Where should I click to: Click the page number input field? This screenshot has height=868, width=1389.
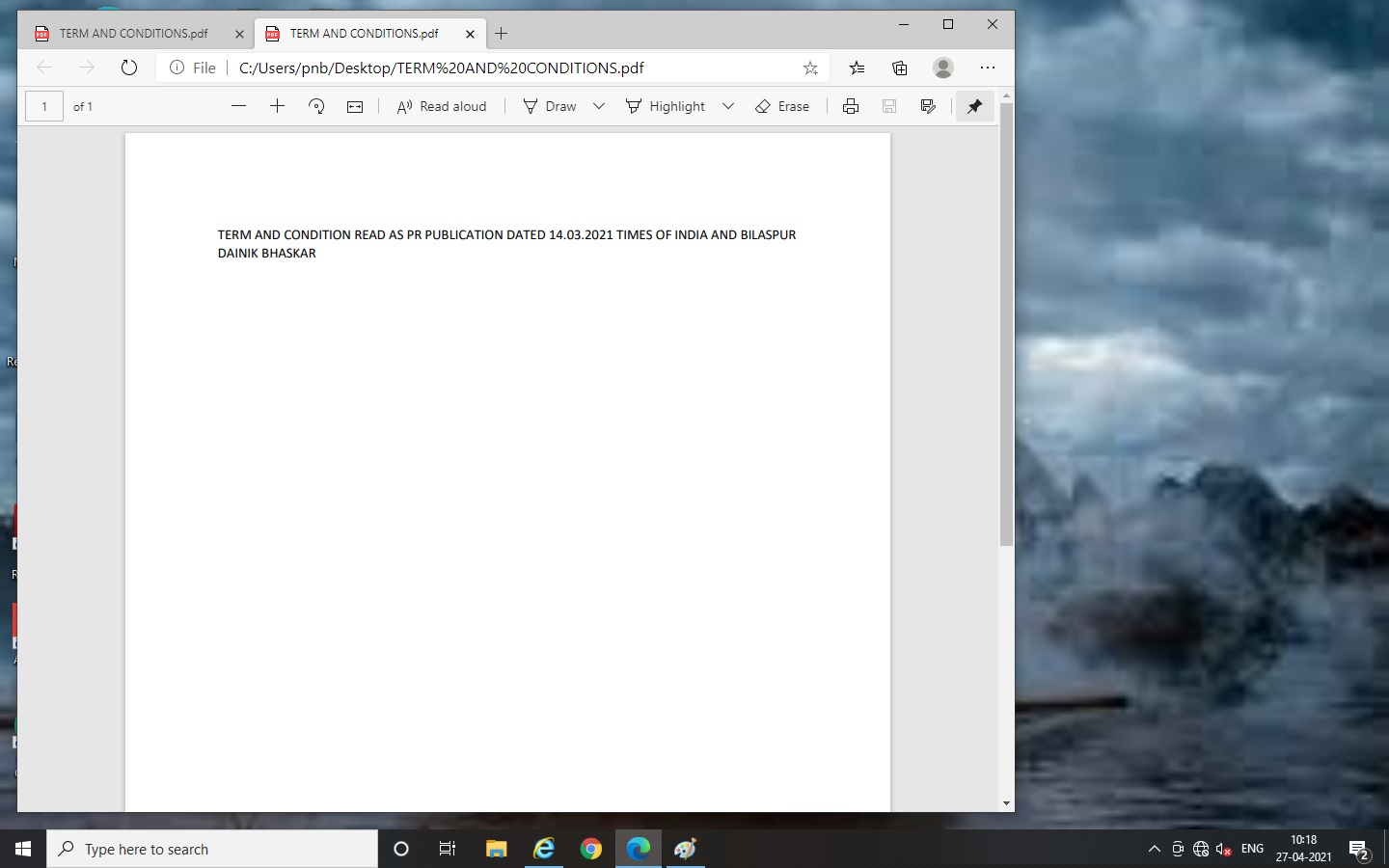pos(44,106)
